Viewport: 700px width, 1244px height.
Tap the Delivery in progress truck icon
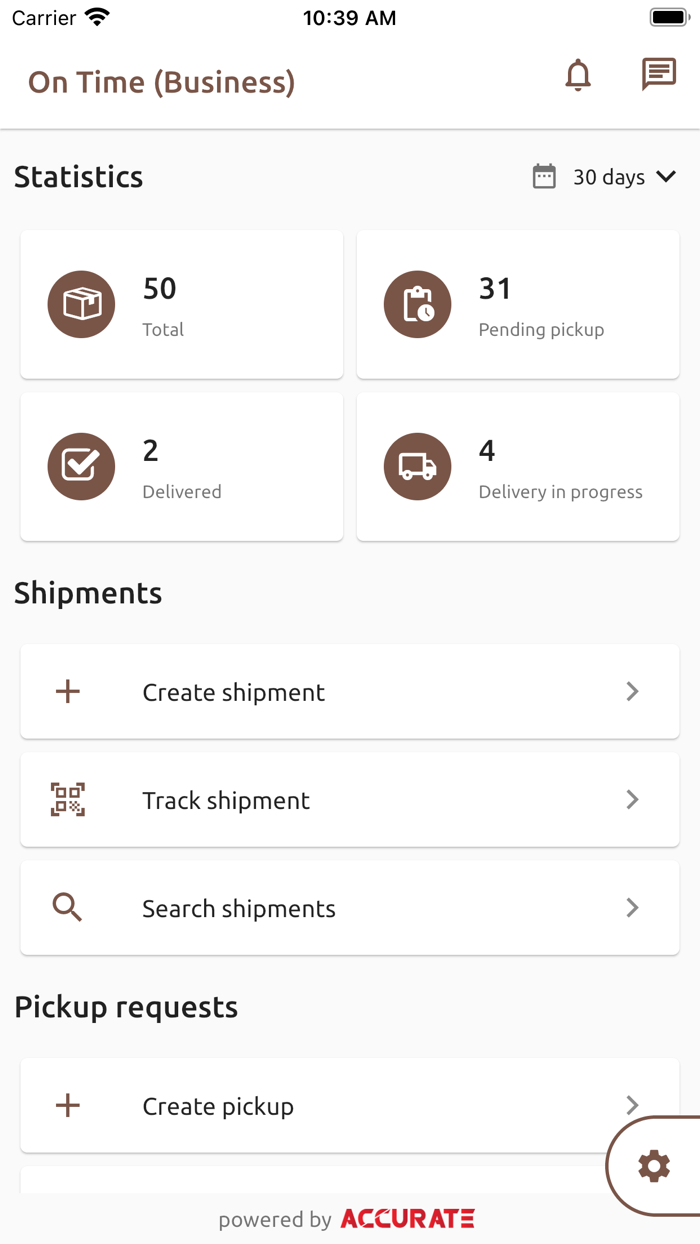[x=418, y=466]
